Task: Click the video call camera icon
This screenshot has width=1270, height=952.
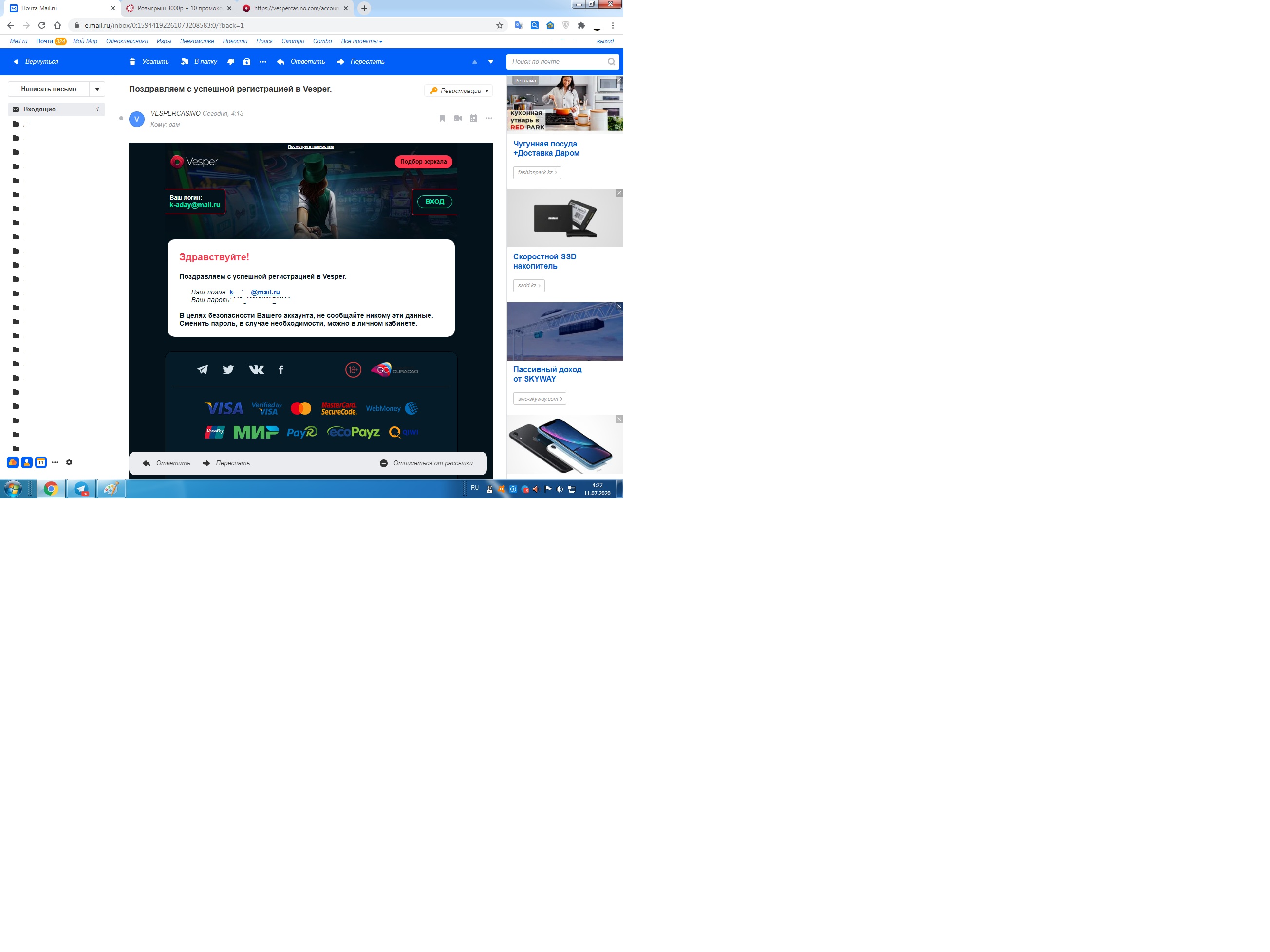Action: pos(458,118)
